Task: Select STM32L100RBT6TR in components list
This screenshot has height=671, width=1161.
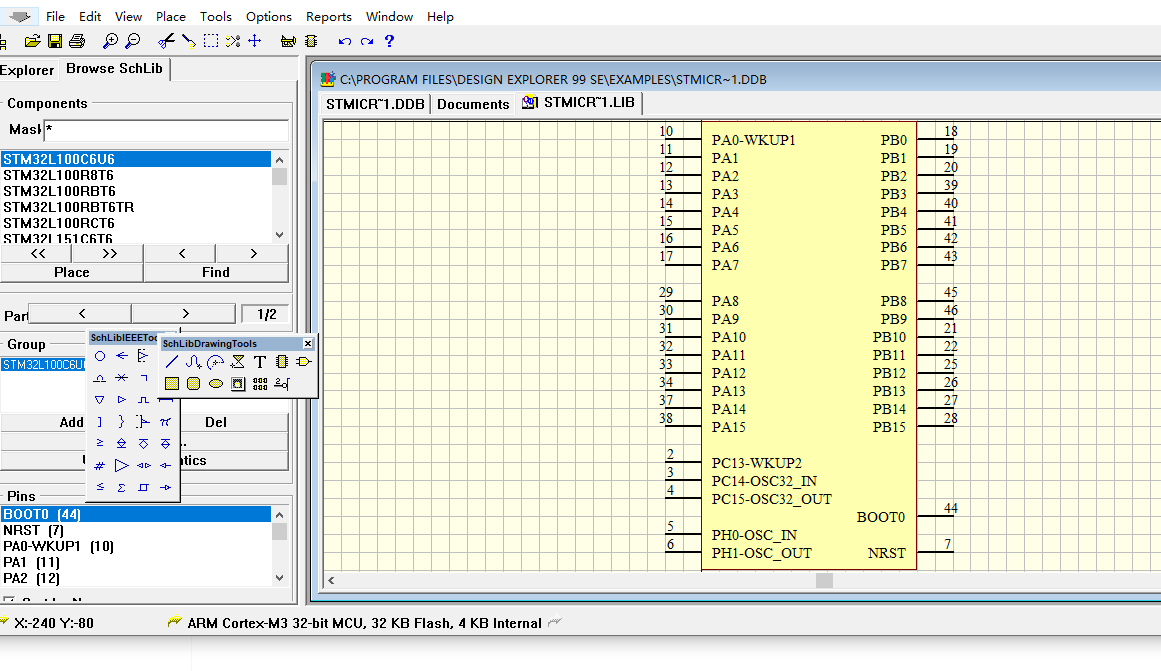Action: pyautogui.click(x=136, y=207)
